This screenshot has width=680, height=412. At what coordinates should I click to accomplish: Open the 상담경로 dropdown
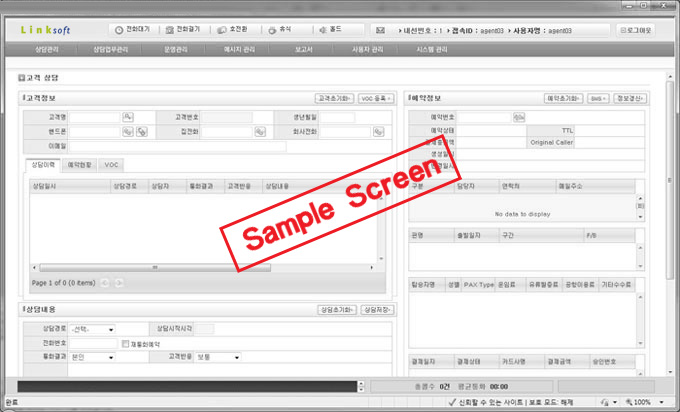tap(109, 329)
